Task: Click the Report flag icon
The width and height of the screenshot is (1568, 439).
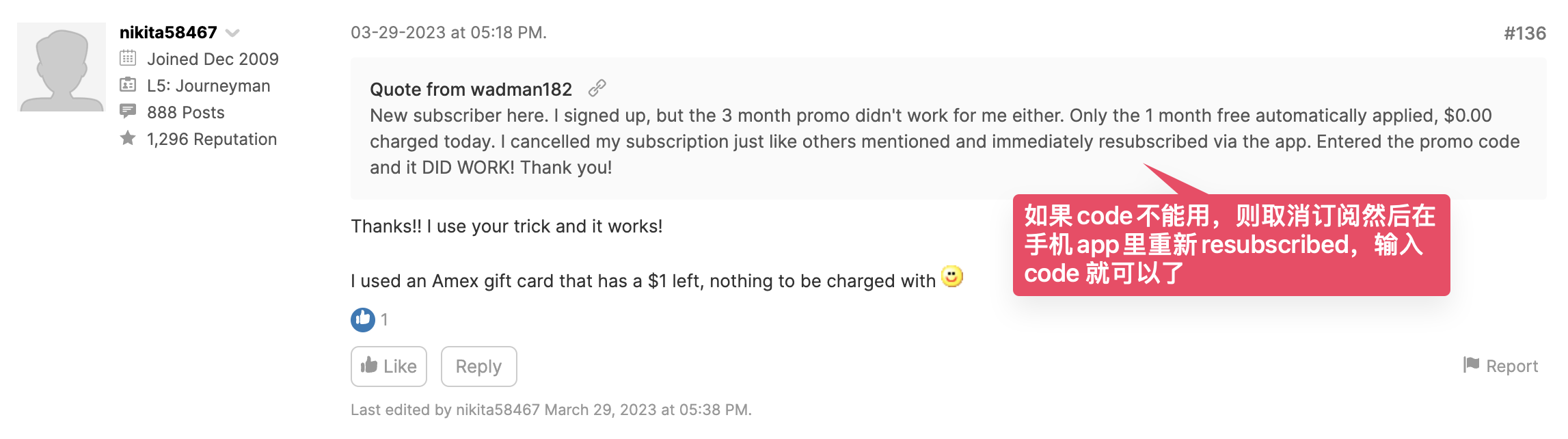Action: tap(1471, 365)
